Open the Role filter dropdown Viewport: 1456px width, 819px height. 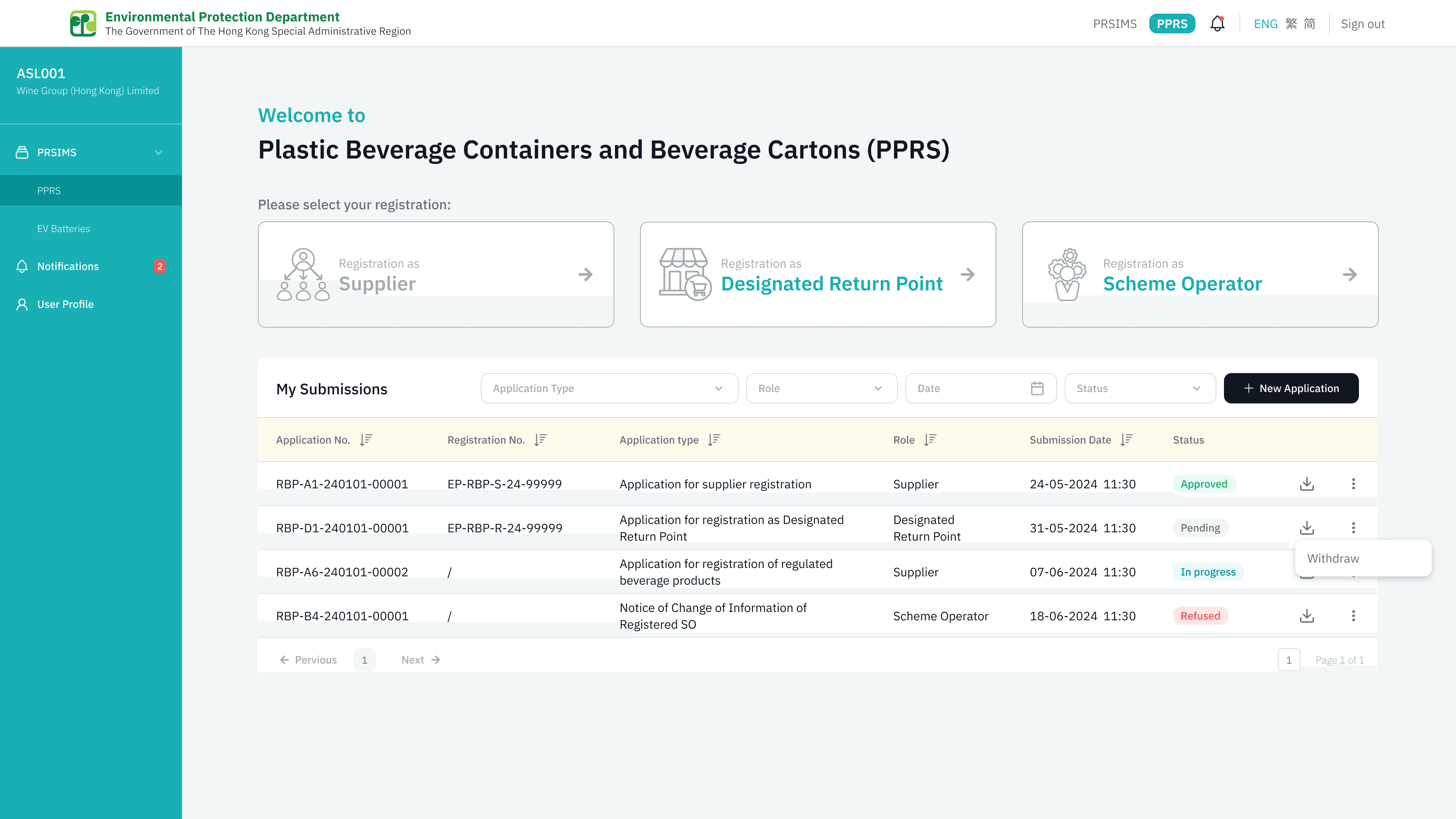(x=821, y=388)
